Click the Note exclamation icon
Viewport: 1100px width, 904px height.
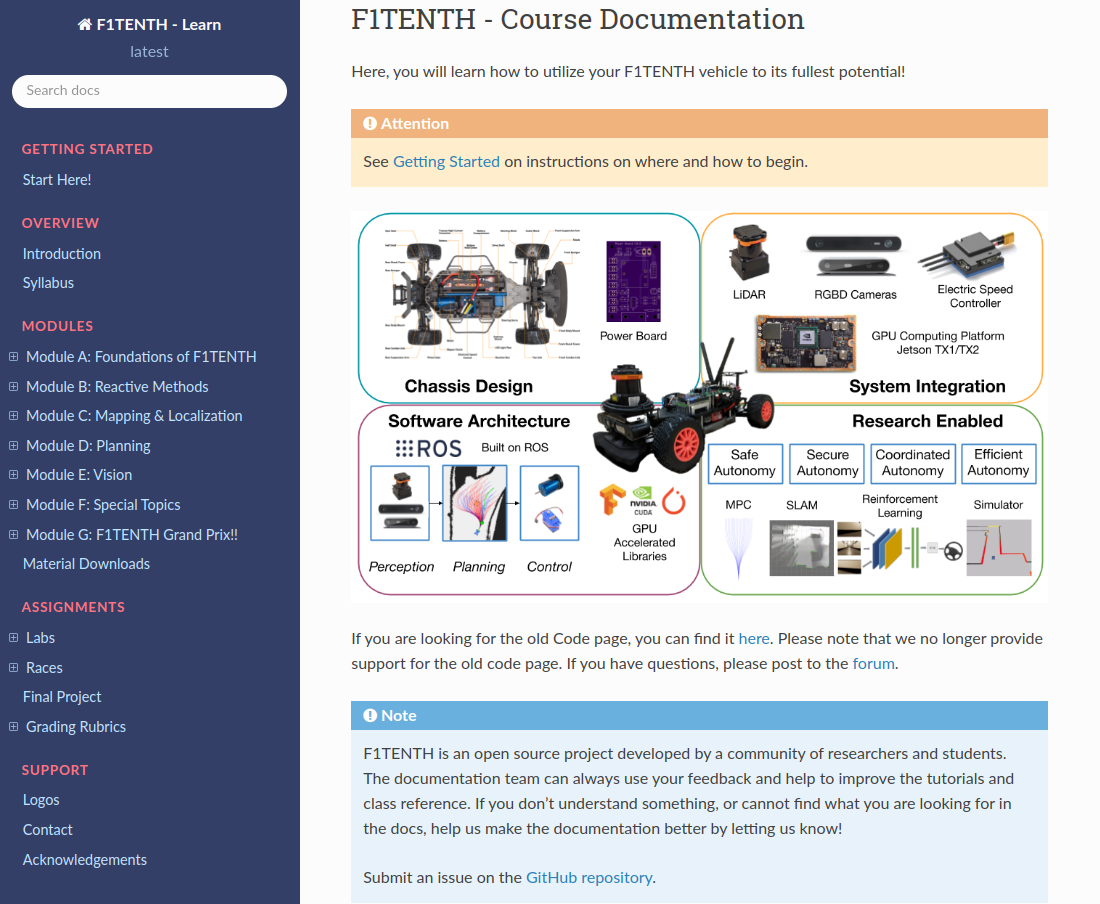point(370,715)
